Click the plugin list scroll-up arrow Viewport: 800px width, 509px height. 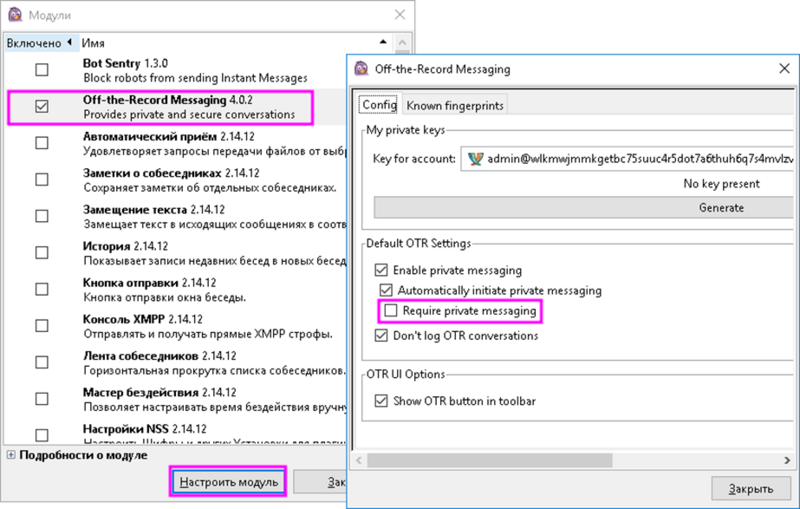(402, 43)
